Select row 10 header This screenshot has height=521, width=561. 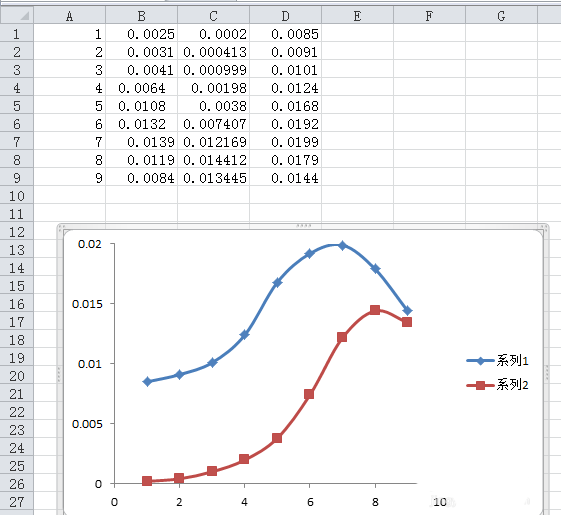(17, 195)
